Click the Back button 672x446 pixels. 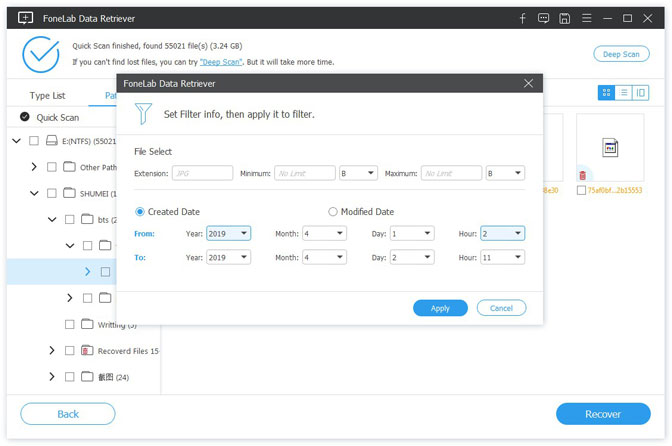[68, 414]
